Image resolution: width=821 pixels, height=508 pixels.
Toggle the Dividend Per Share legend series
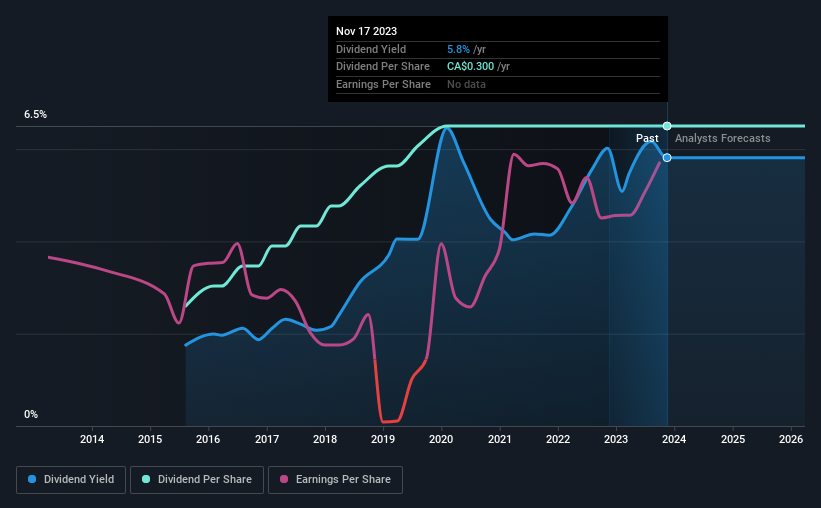(x=197, y=480)
